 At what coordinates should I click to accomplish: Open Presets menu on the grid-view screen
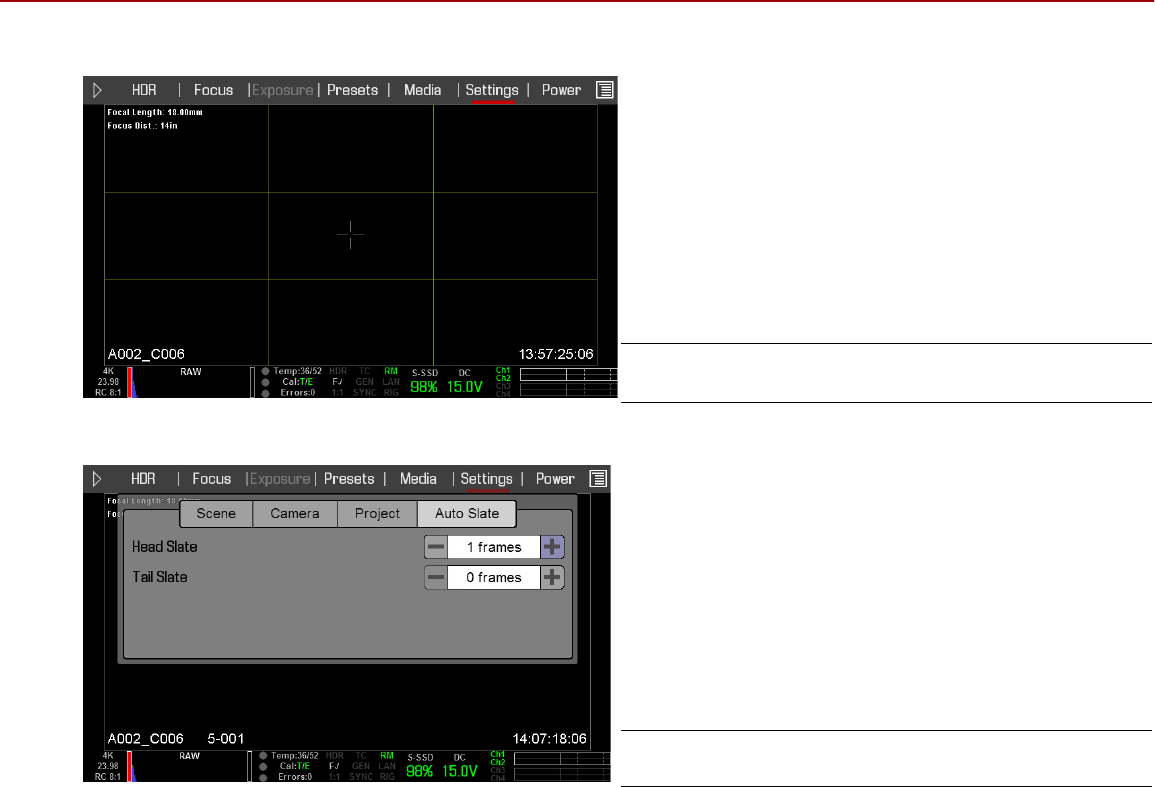353,90
